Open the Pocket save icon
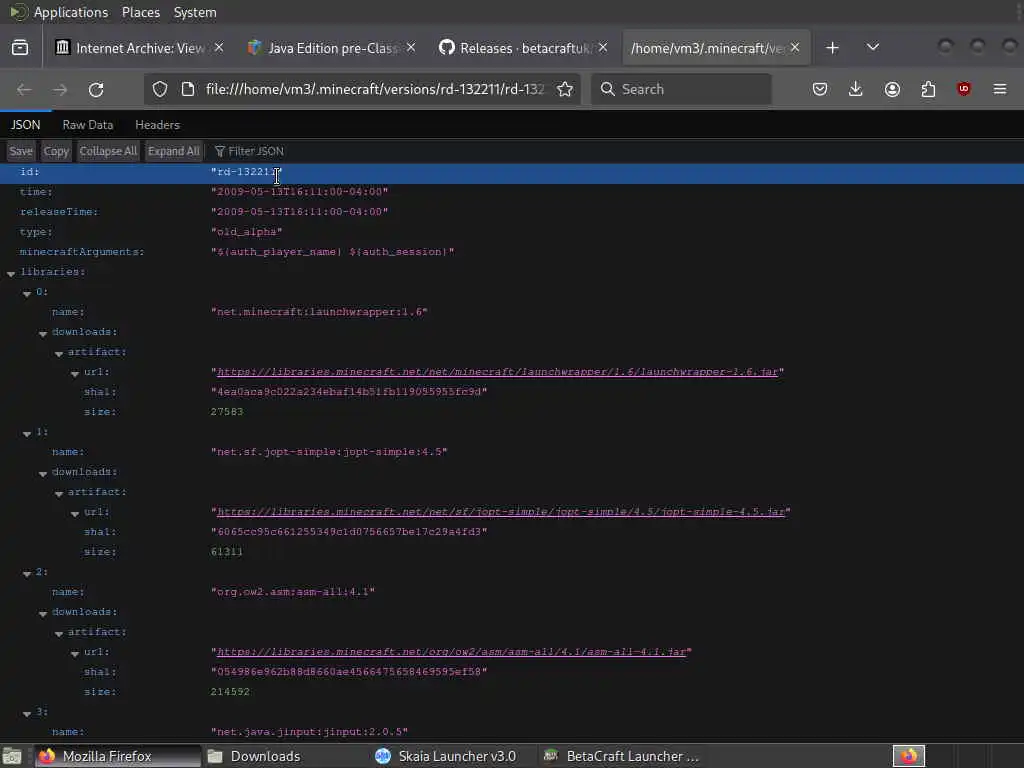 pos(820,89)
